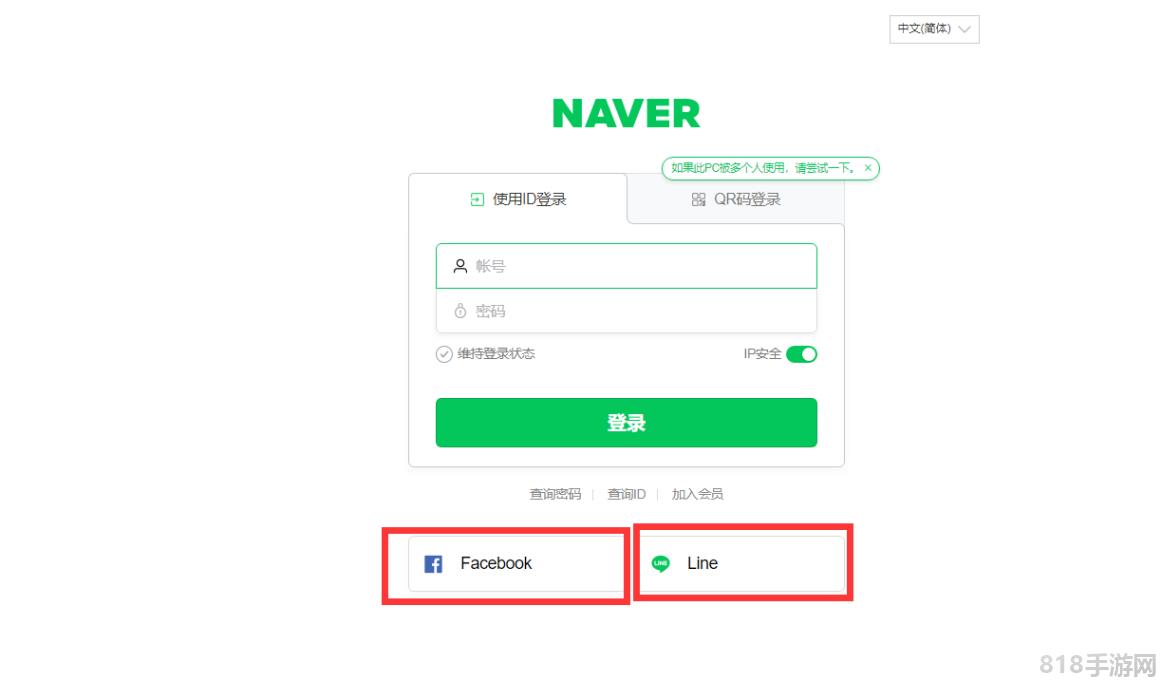Click the ID login arrow icon
Image resolution: width=1162 pixels, height=682 pixels.
point(477,199)
